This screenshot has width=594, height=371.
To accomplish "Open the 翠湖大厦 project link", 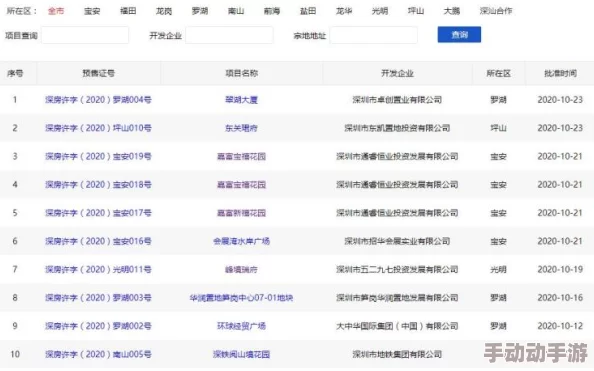I will click(x=241, y=100).
